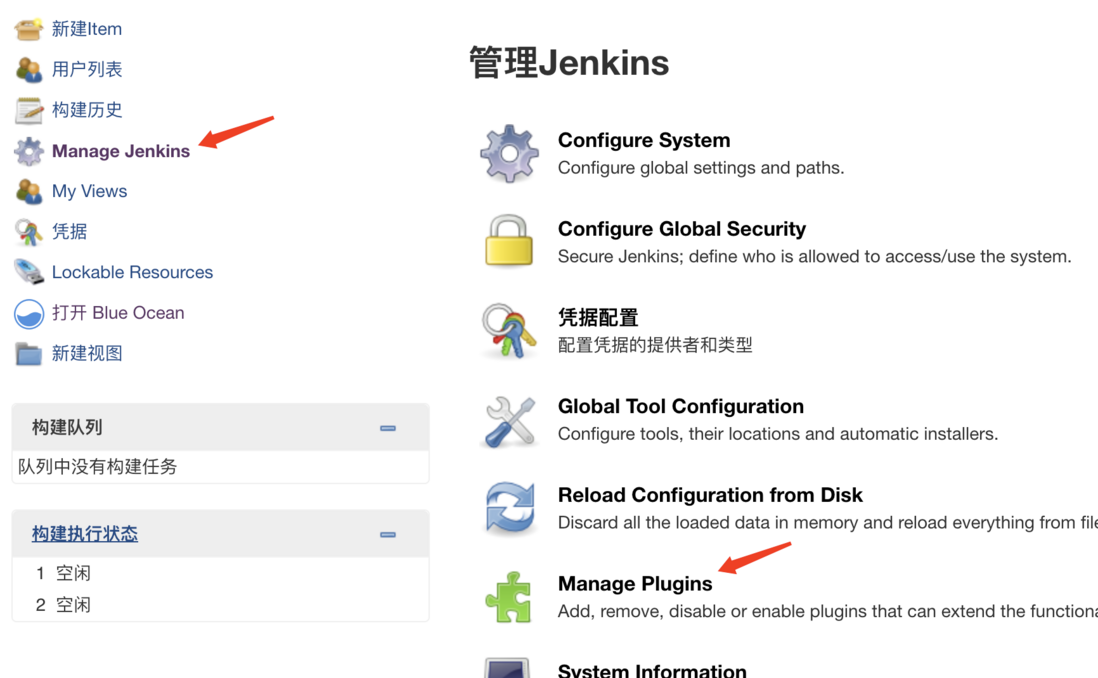
Task: Open 打开 Blue Ocean link
Action: coord(118,312)
